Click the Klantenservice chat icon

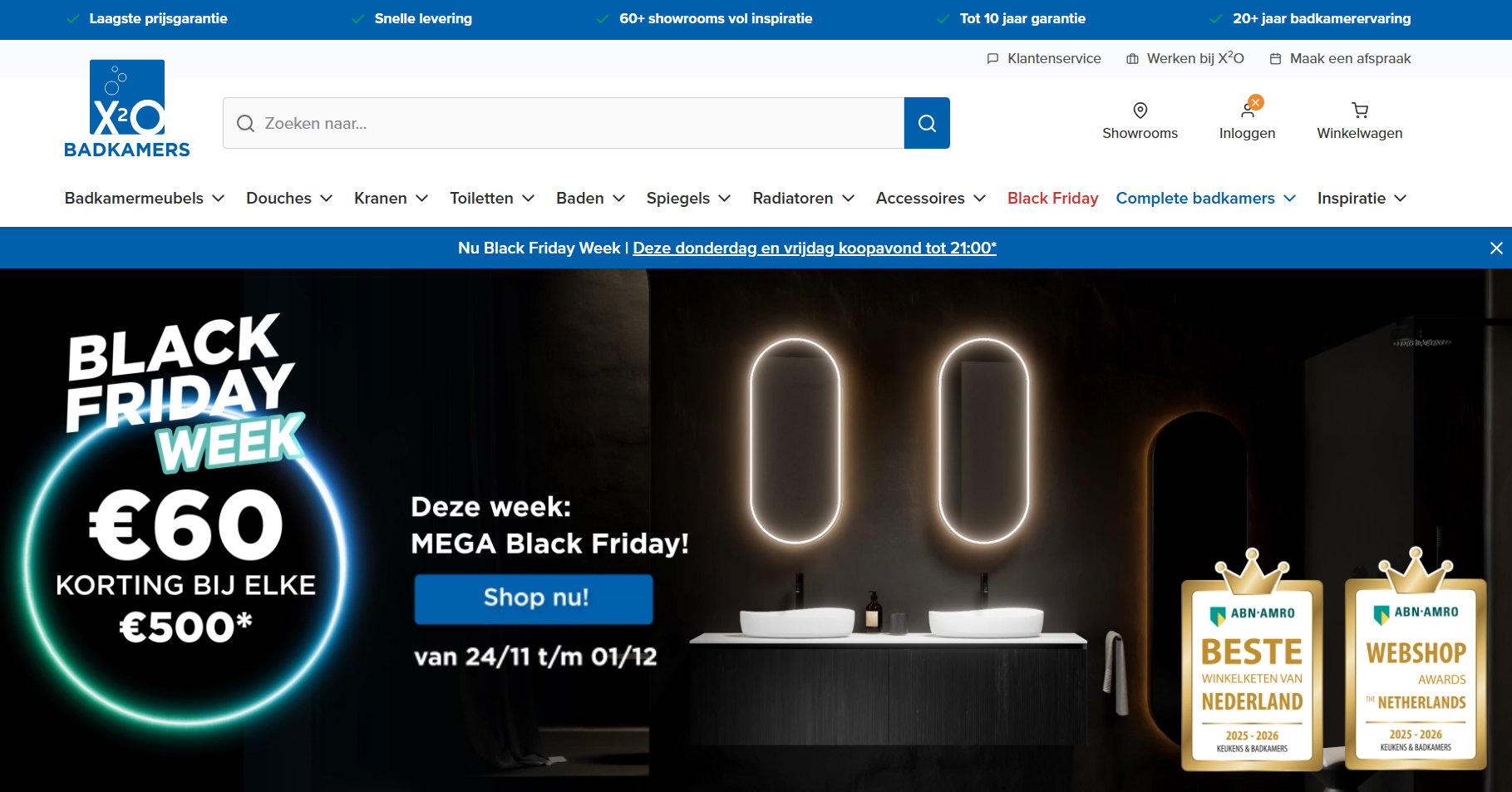992,59
